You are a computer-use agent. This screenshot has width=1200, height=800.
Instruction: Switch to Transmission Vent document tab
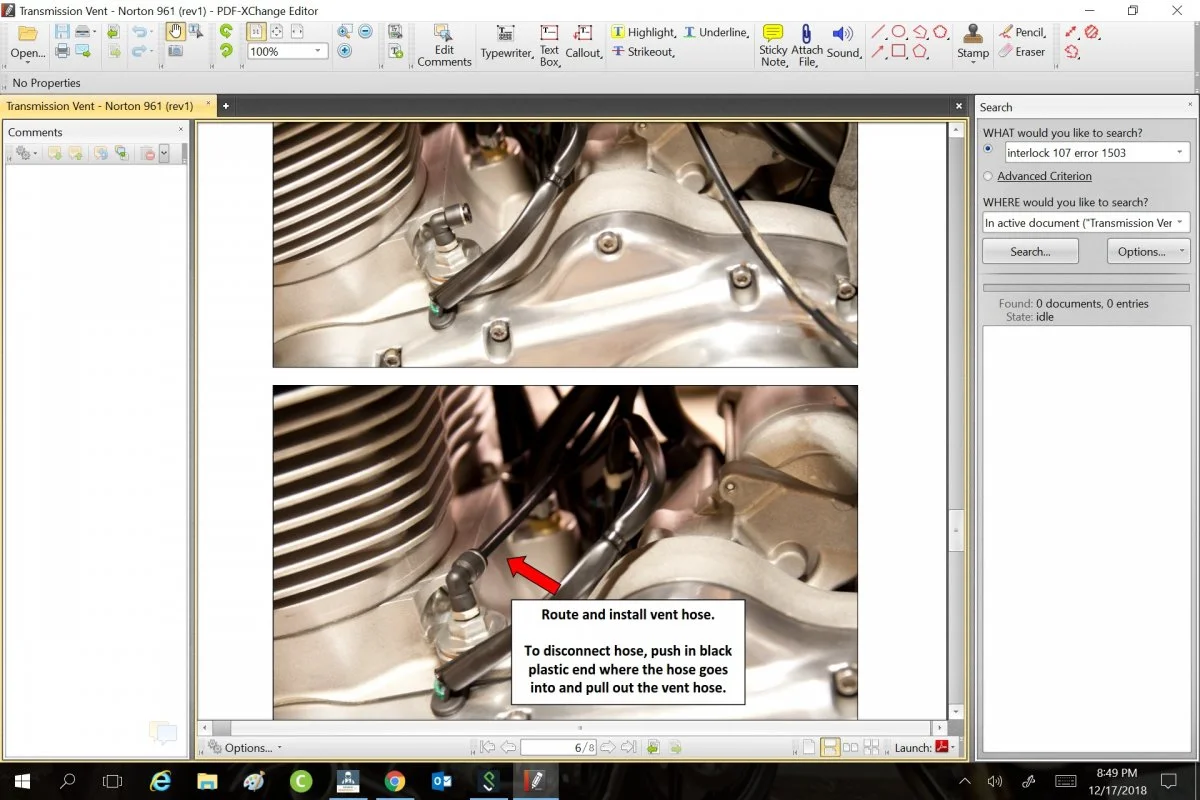100,105
